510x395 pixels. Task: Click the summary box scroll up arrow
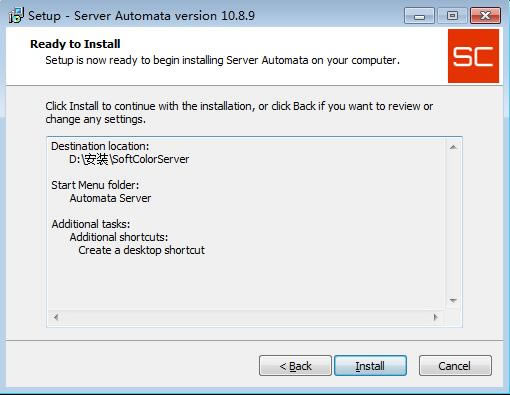pos(453,147)
